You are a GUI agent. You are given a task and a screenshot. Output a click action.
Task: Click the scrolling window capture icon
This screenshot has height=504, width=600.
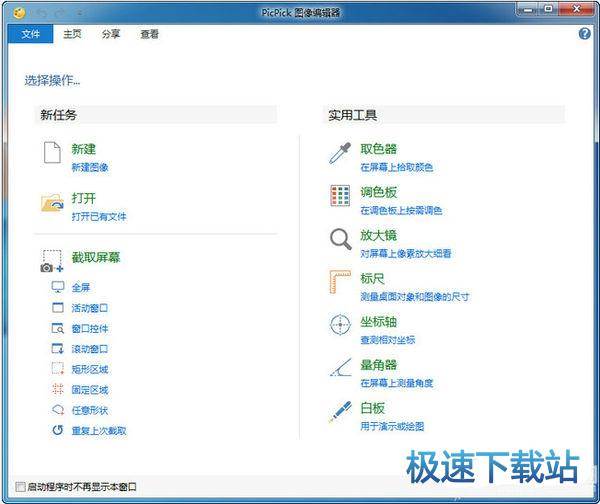[x=58, y=348]
